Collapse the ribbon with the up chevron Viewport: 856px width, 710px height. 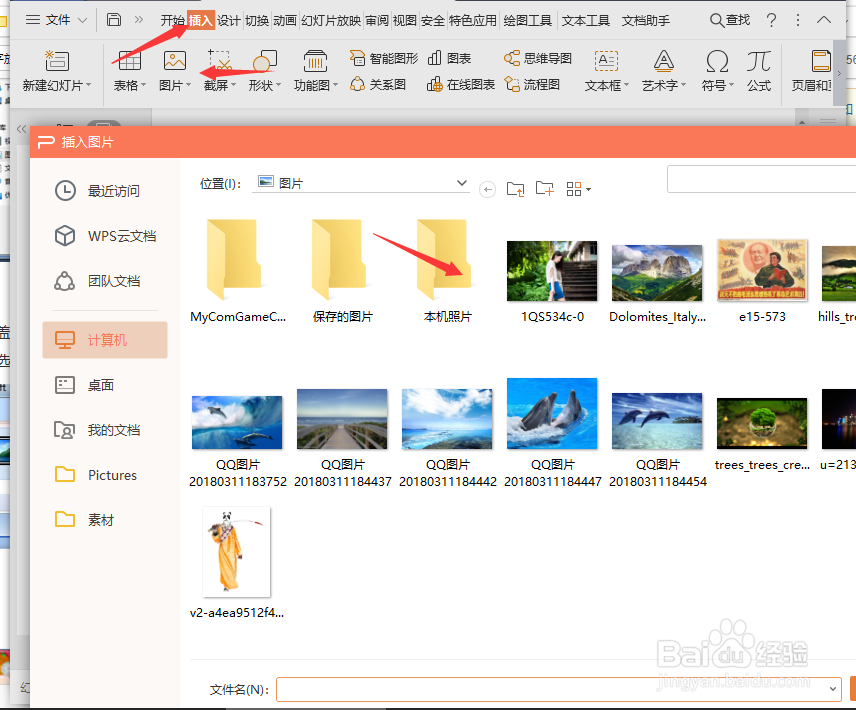[824, 20]
